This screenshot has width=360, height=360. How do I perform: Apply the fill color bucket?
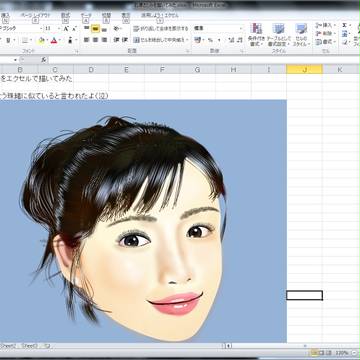(41, 40)
